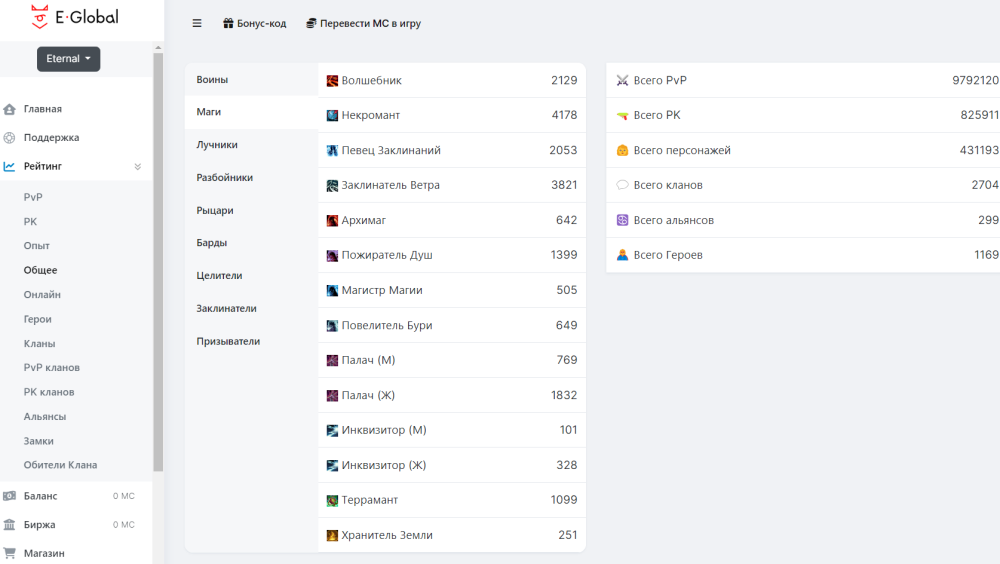Viewport: 1000px width, 564px height.
Task: Open the Баланс sidebar item
Action: [x=40, y=496]
